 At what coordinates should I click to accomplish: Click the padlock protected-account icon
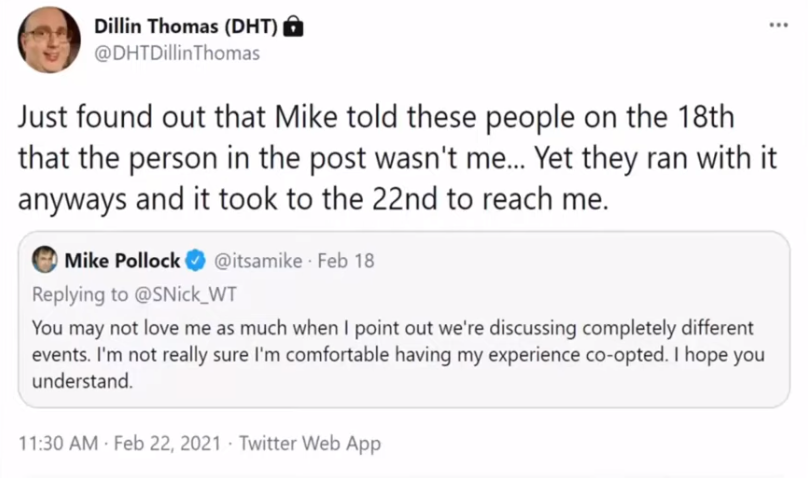(293, 26)
